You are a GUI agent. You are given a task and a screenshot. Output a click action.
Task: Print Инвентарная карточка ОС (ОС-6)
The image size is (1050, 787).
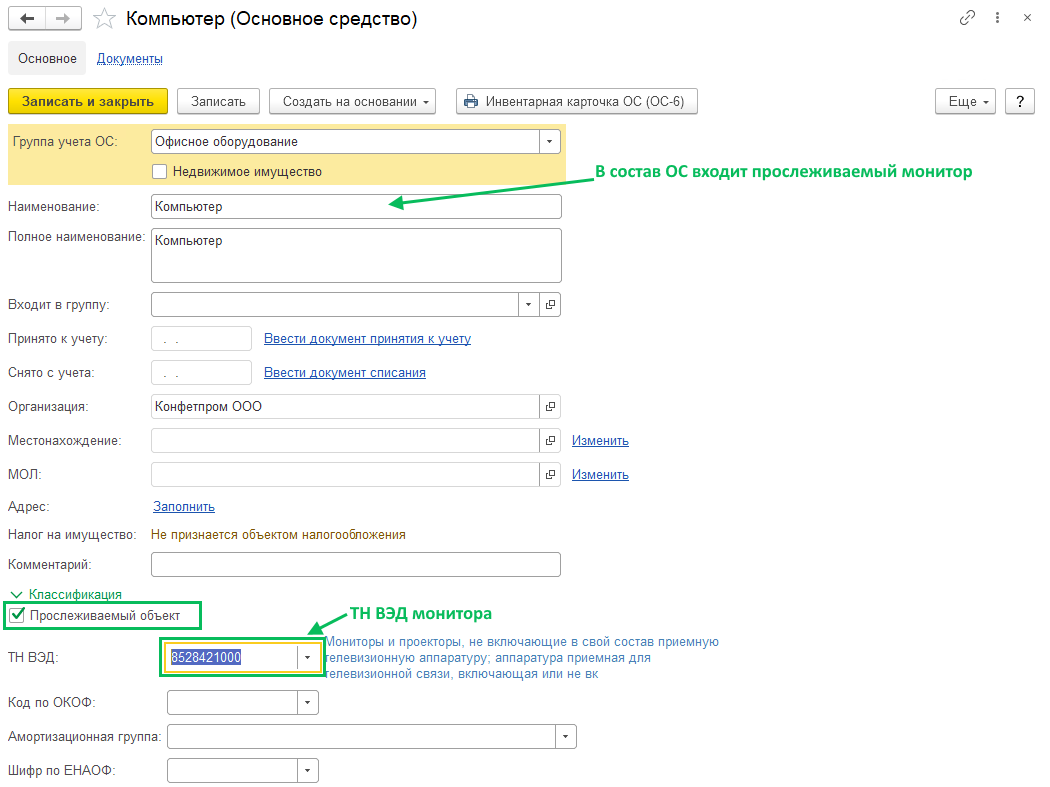tap(577, 102)
